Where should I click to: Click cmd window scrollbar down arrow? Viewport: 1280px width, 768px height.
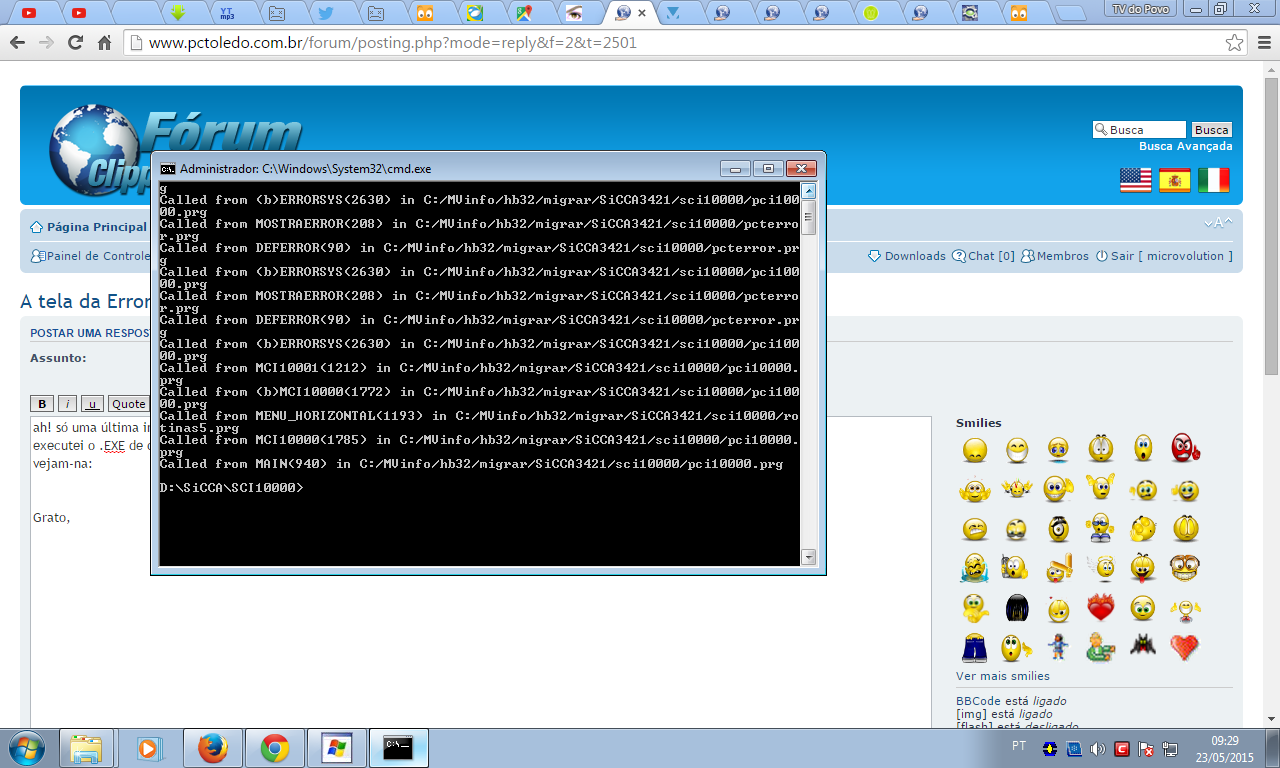[809, 557]
